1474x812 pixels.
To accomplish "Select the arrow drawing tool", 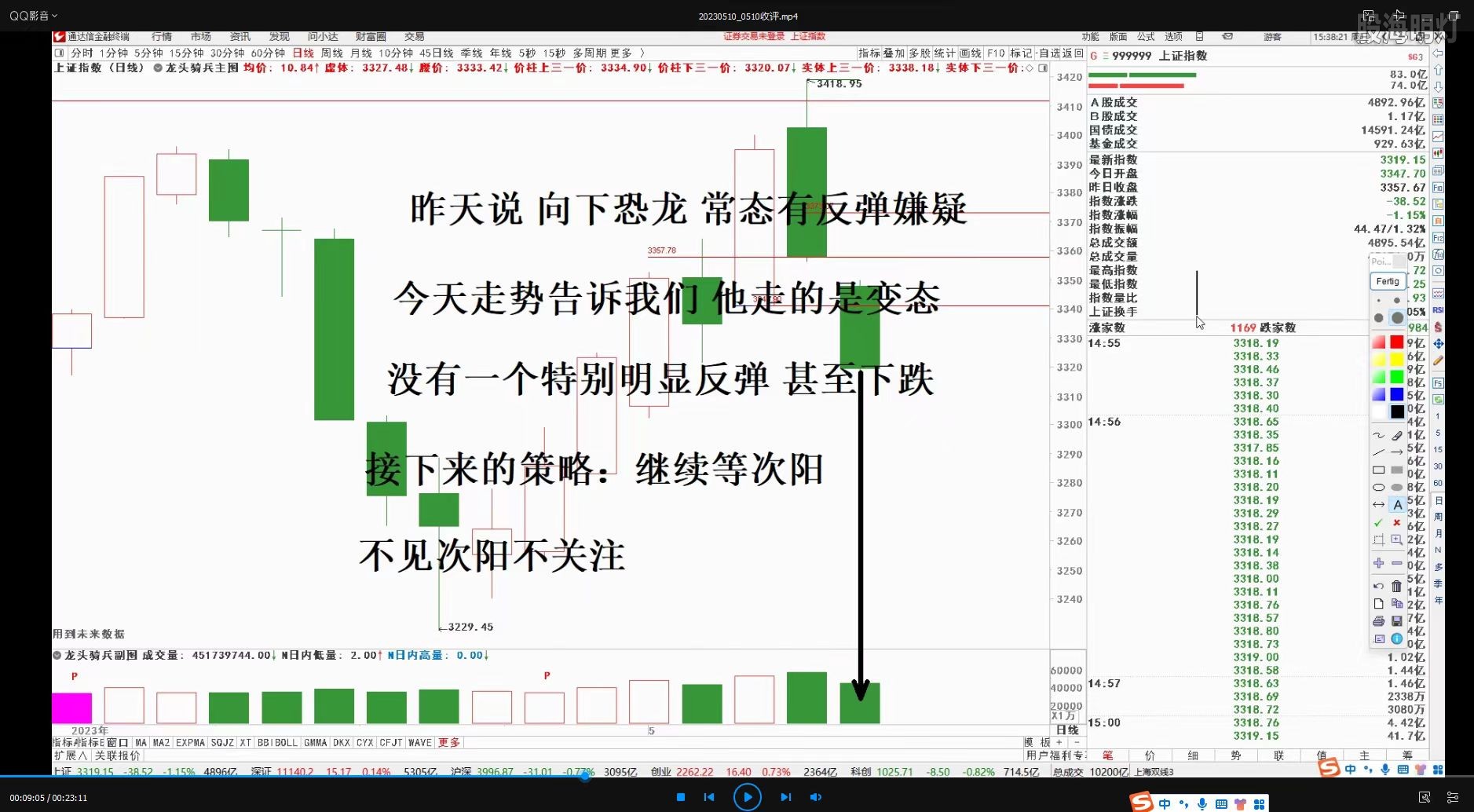I will tap(1397, 452).
